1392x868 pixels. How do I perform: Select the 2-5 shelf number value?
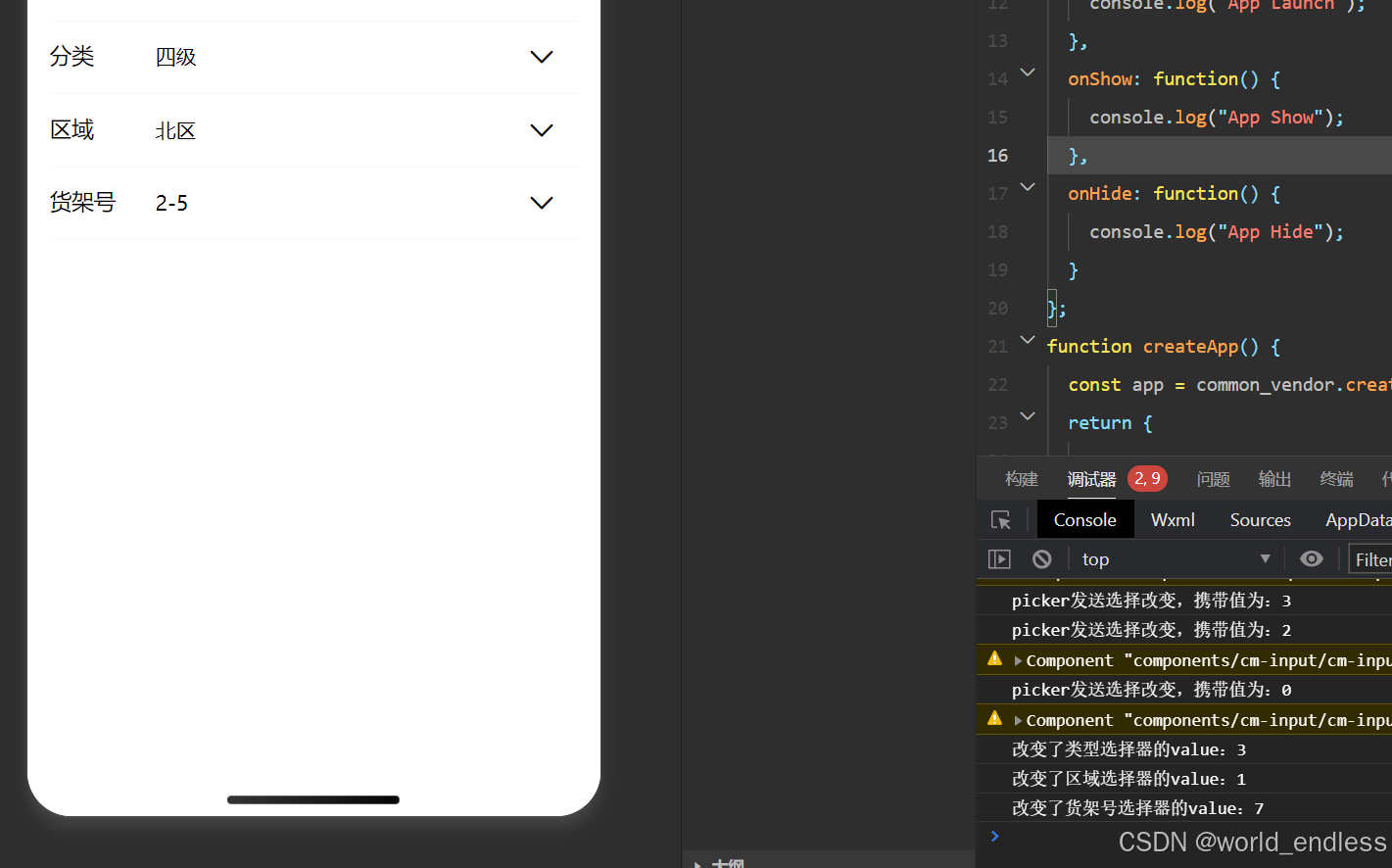pos(172,203)
